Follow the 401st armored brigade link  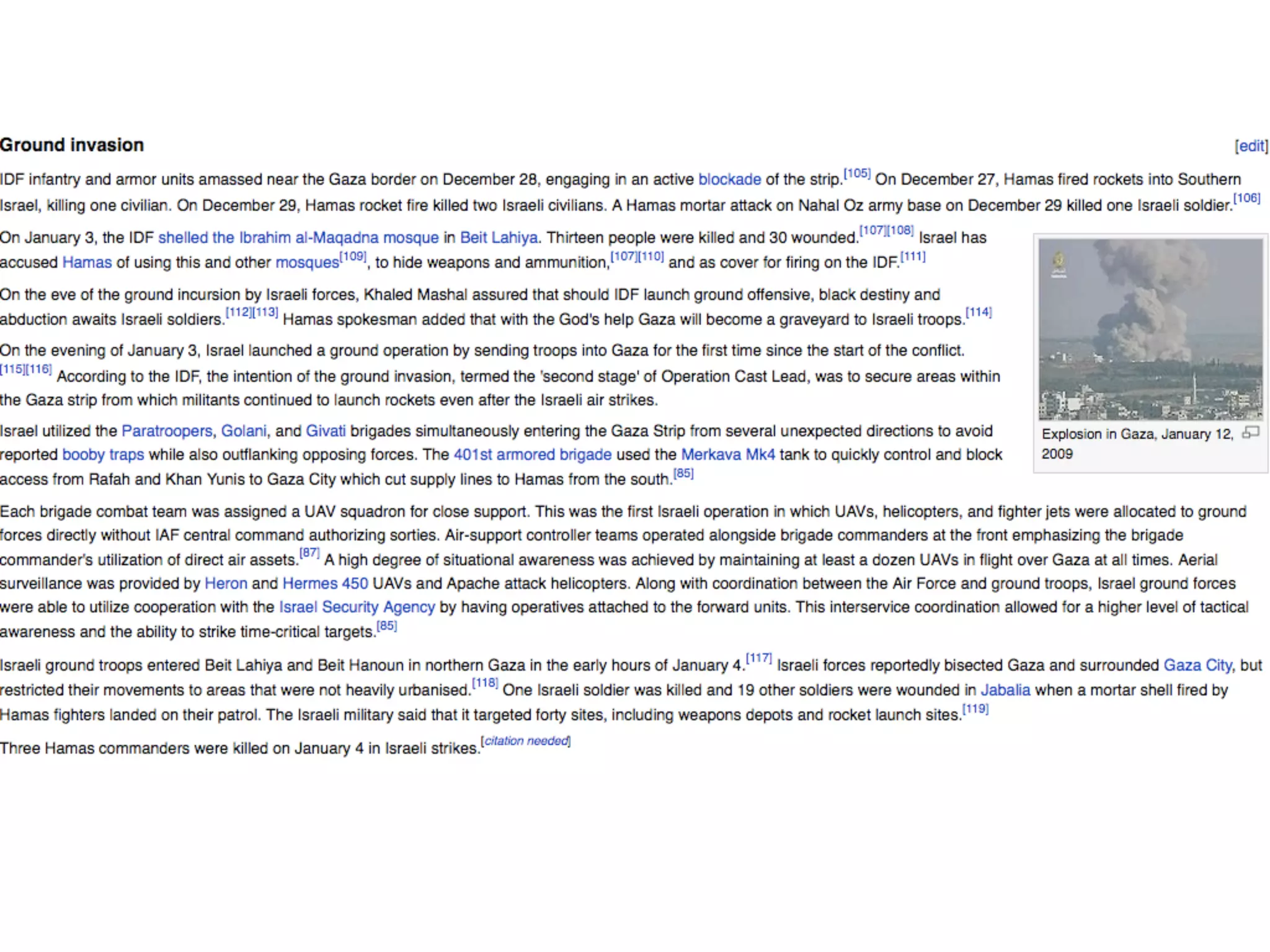[532, 455]
